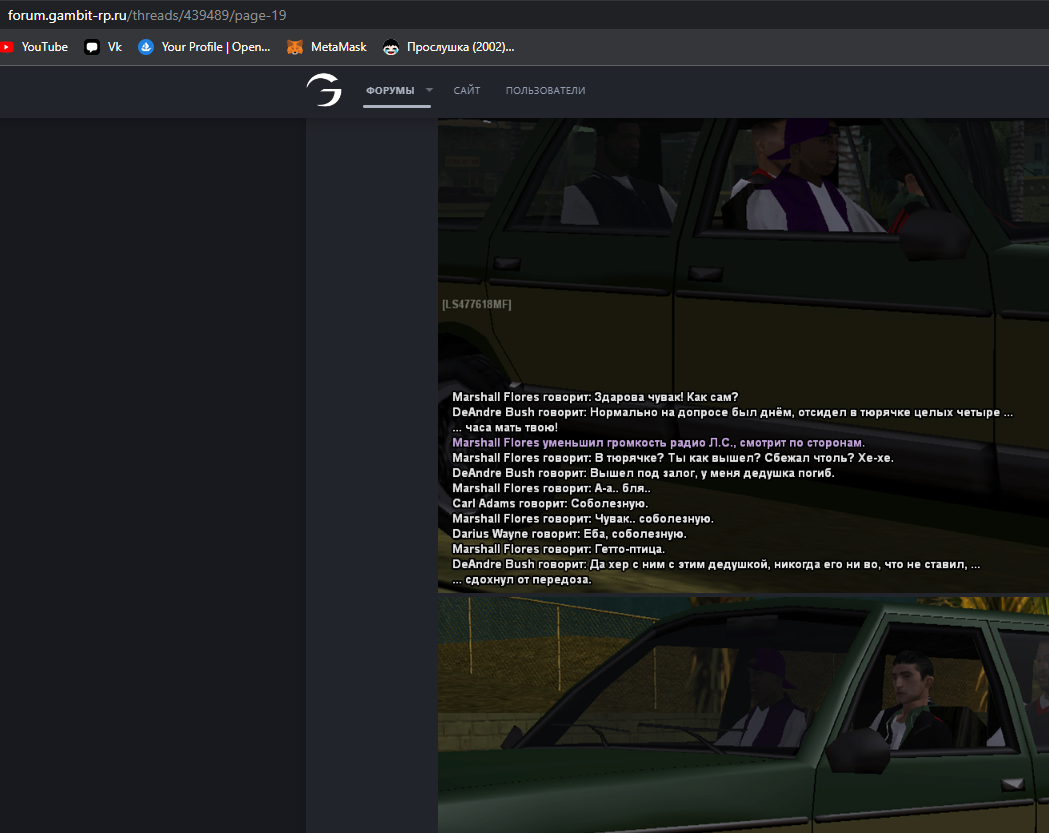This screenshot has height=833, width=1049.
Task: Open the Your Profile | Open... bookmark
Action: tap(216, 47)
